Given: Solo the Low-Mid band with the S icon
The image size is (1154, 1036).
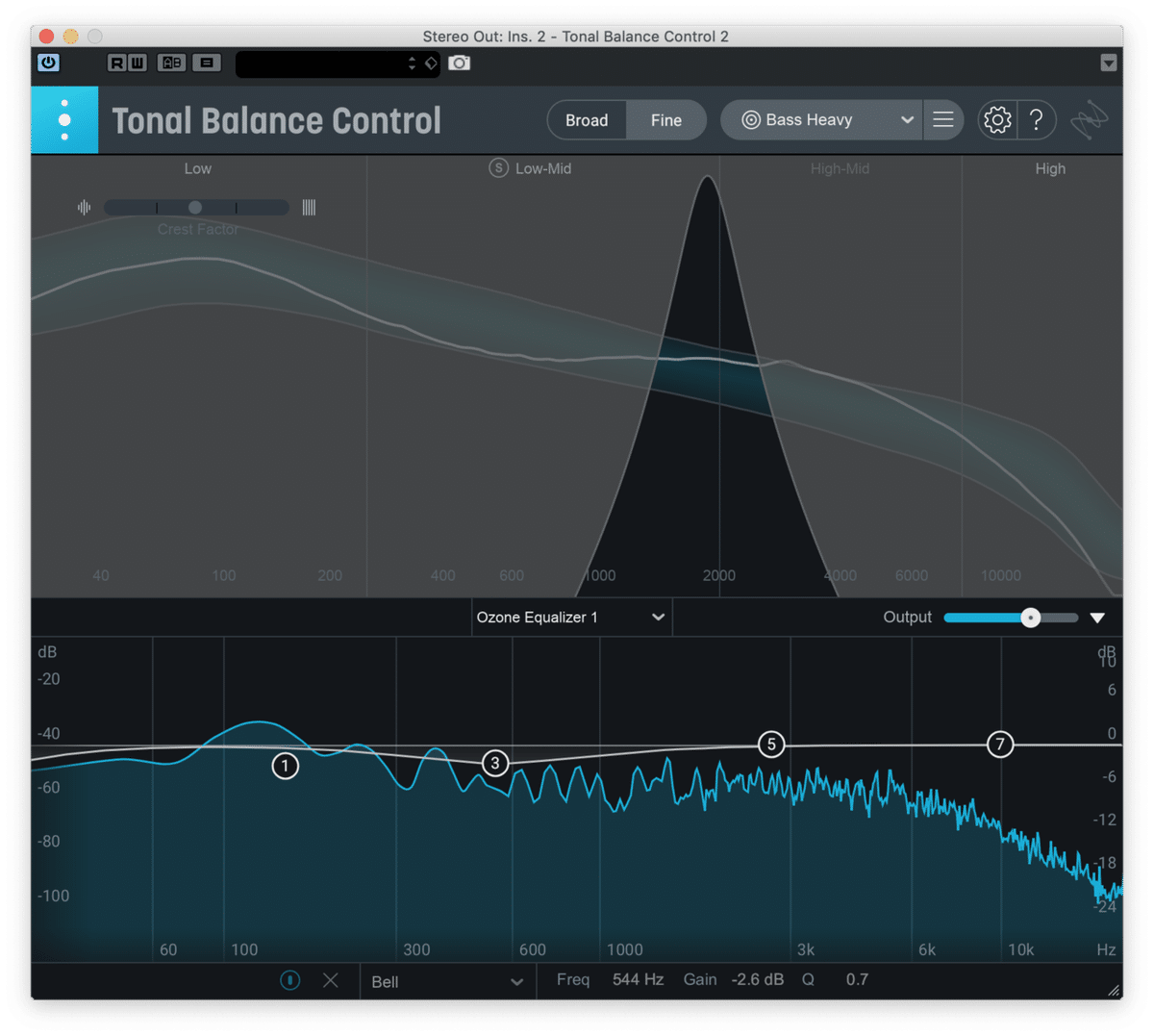Looking at the screenshot, I should point(498,168).
